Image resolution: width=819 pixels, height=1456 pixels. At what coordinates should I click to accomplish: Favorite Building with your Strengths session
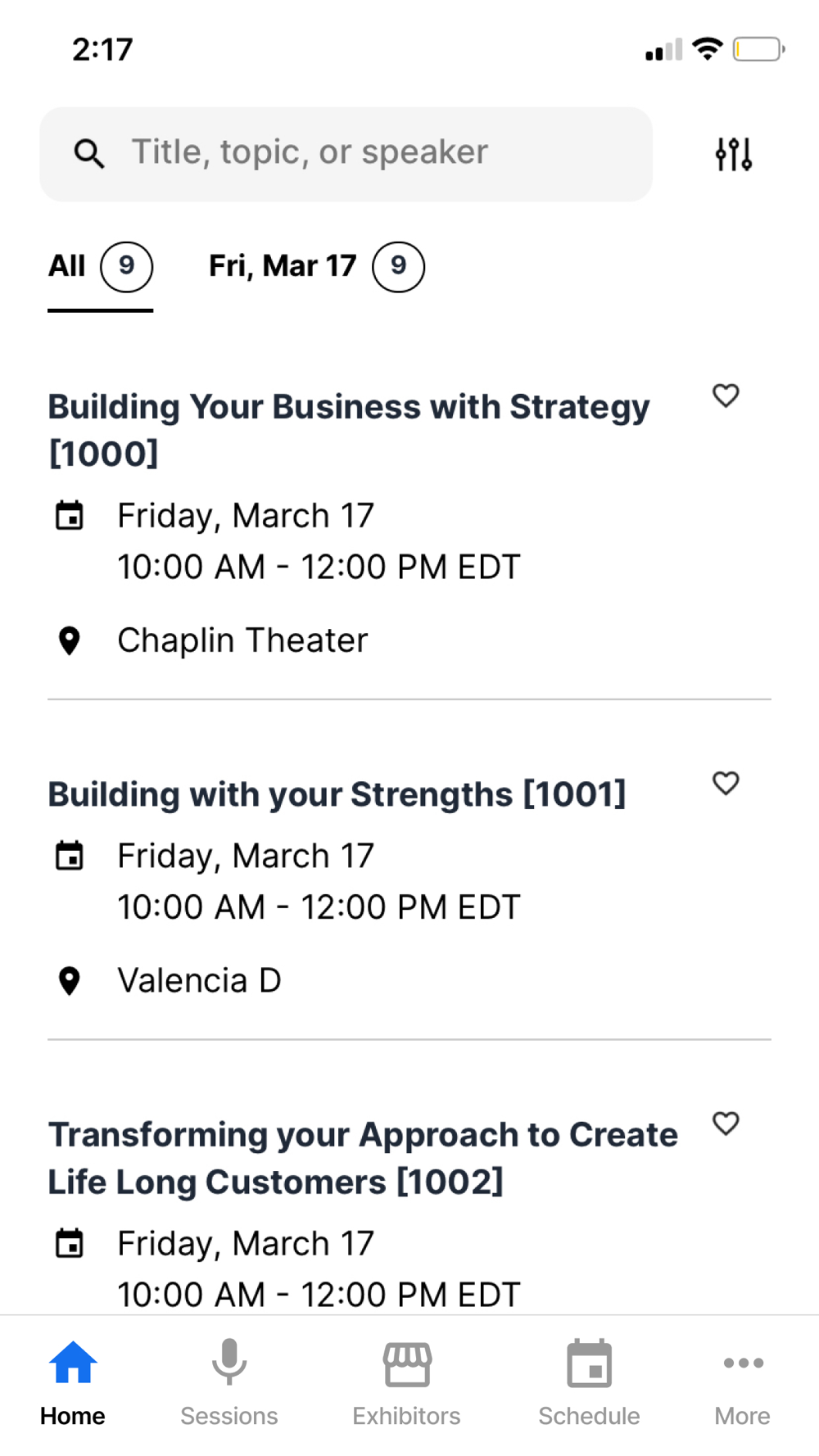(x=726, y=784)
